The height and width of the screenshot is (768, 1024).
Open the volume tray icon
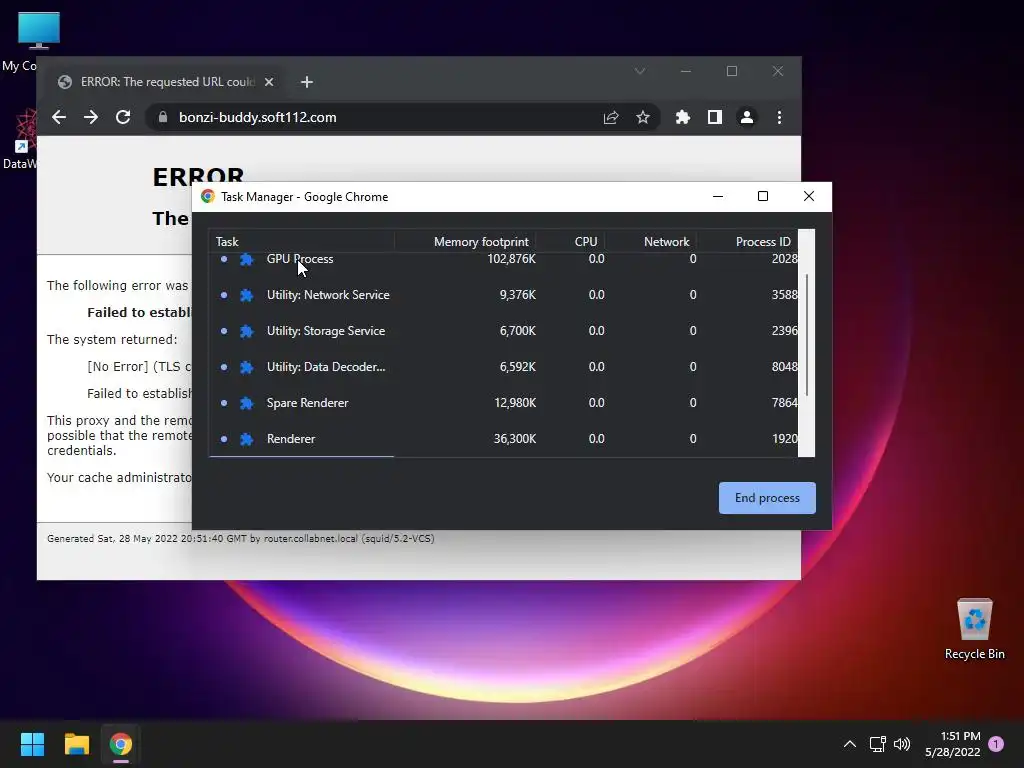click(902, 744)
